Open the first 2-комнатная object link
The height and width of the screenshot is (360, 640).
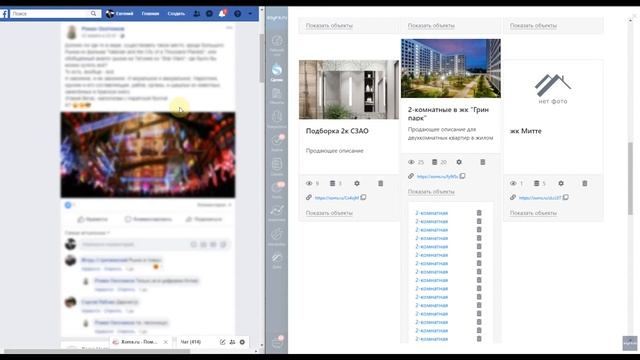click(x=431, y=213)
